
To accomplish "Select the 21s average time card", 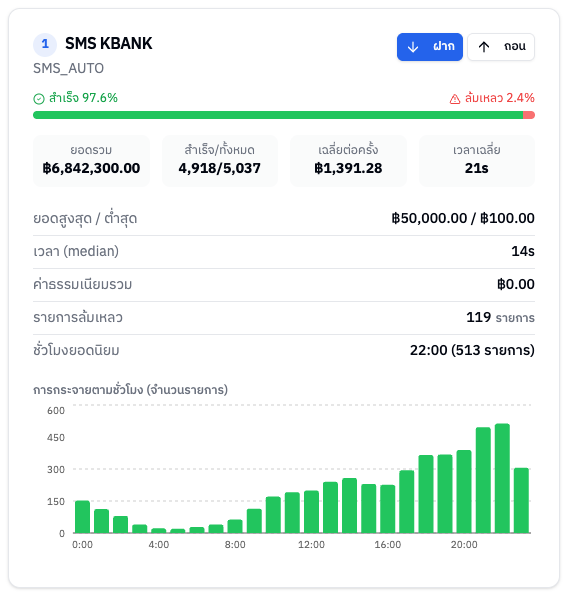I will [477, 160].
